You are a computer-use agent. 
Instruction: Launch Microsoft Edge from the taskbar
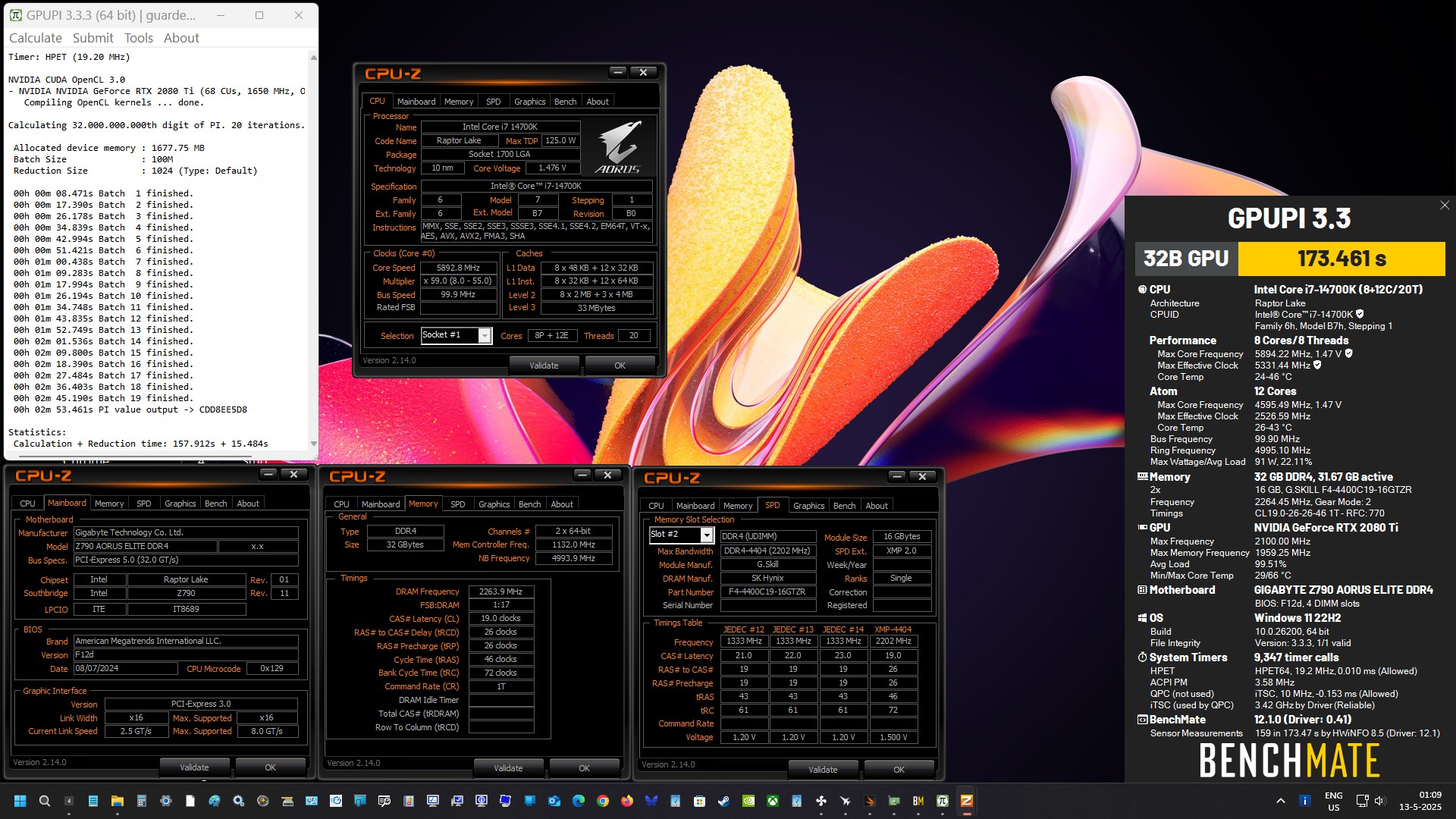tap(579, 801)
